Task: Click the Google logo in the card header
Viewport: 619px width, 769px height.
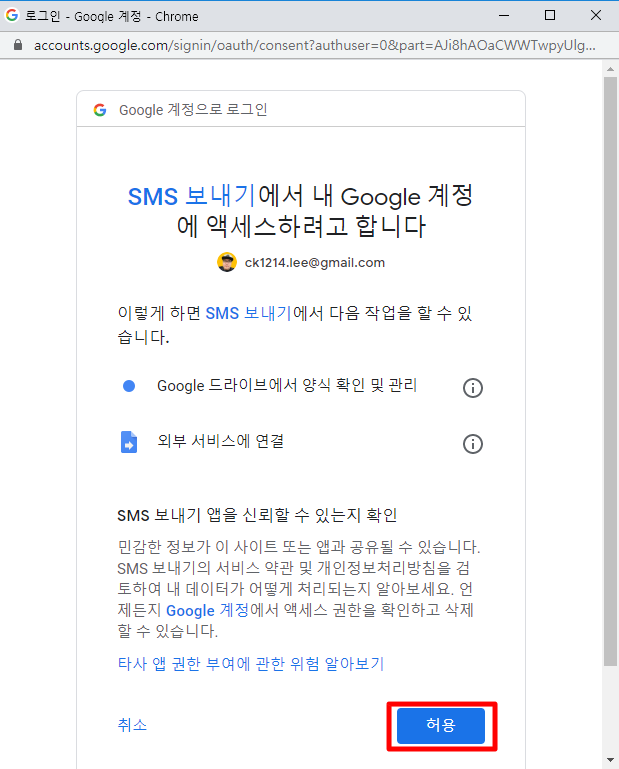Action: pos(100,110)
